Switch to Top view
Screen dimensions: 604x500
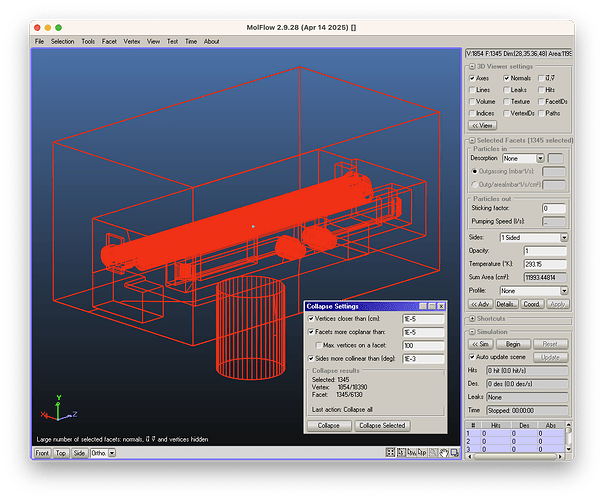tap(61, 453)
